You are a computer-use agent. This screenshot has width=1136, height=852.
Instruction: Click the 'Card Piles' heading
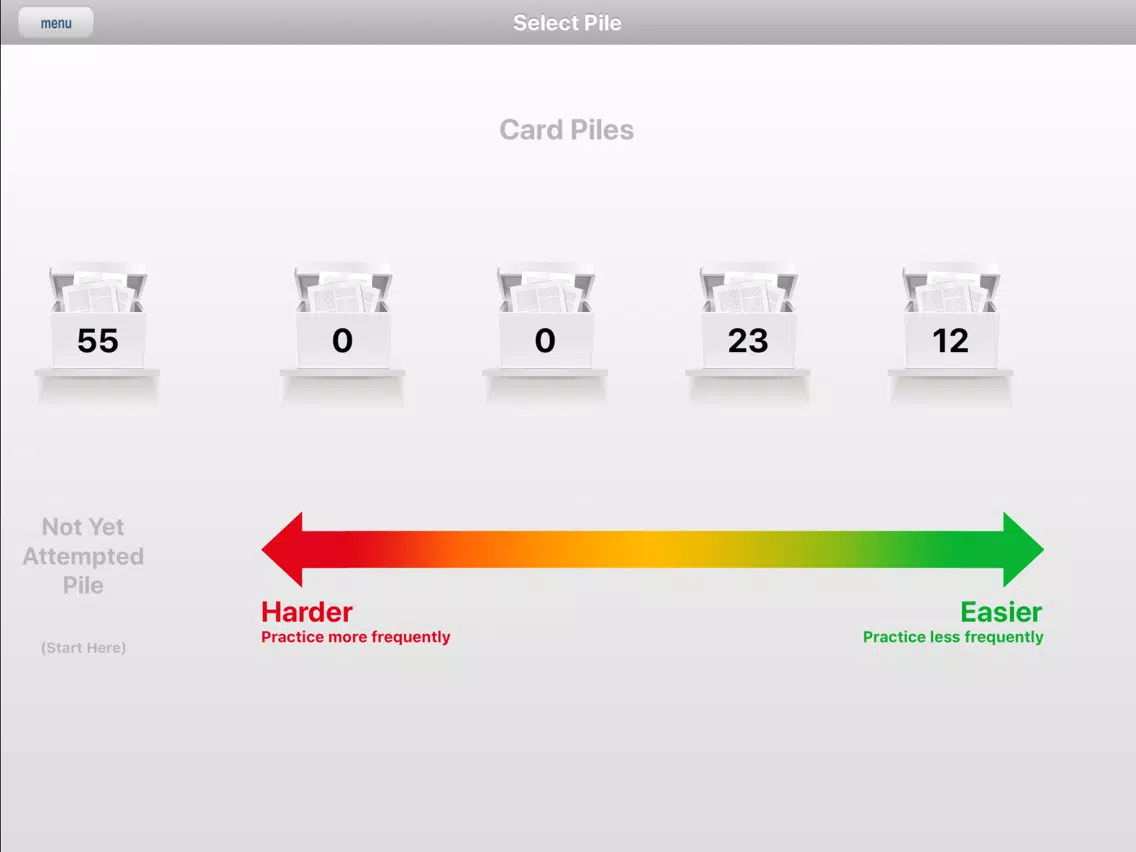[x=567, y=130]
